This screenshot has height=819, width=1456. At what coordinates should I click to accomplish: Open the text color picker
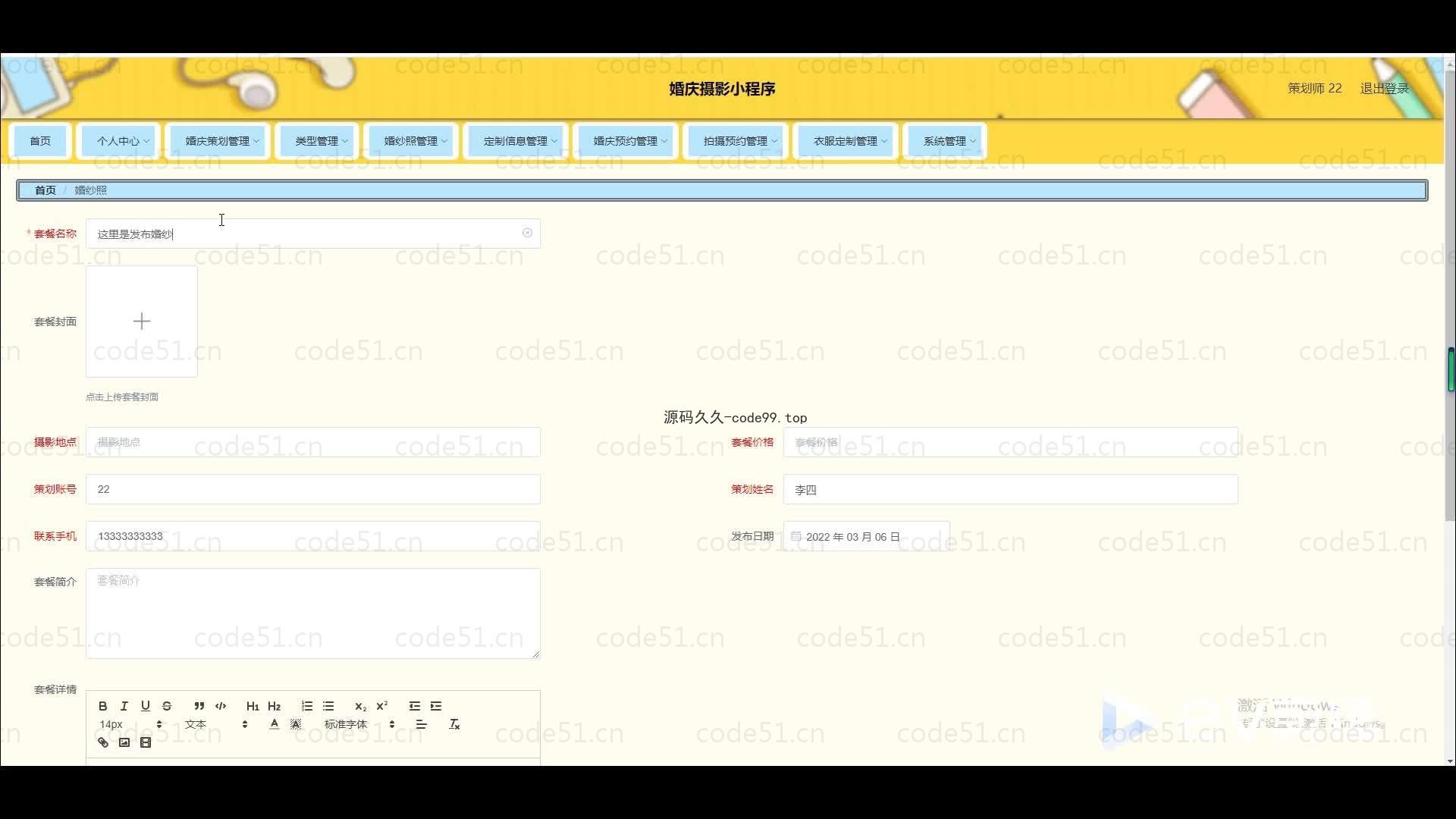[275, 724]
